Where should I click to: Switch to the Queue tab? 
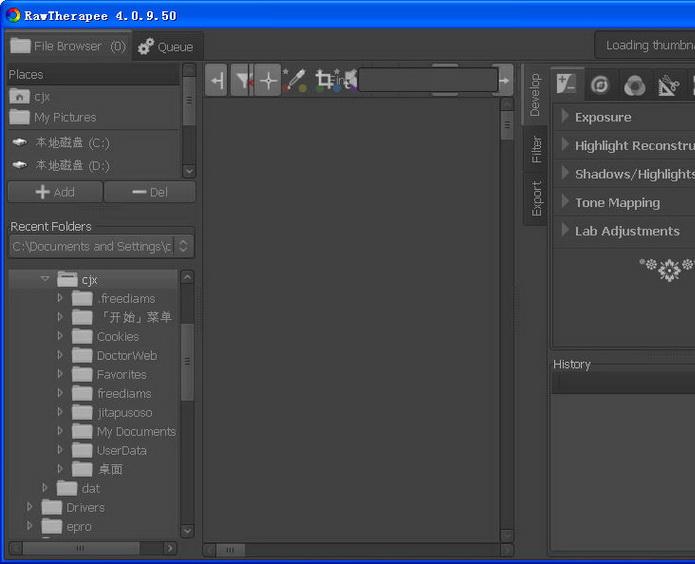[166, 46]
